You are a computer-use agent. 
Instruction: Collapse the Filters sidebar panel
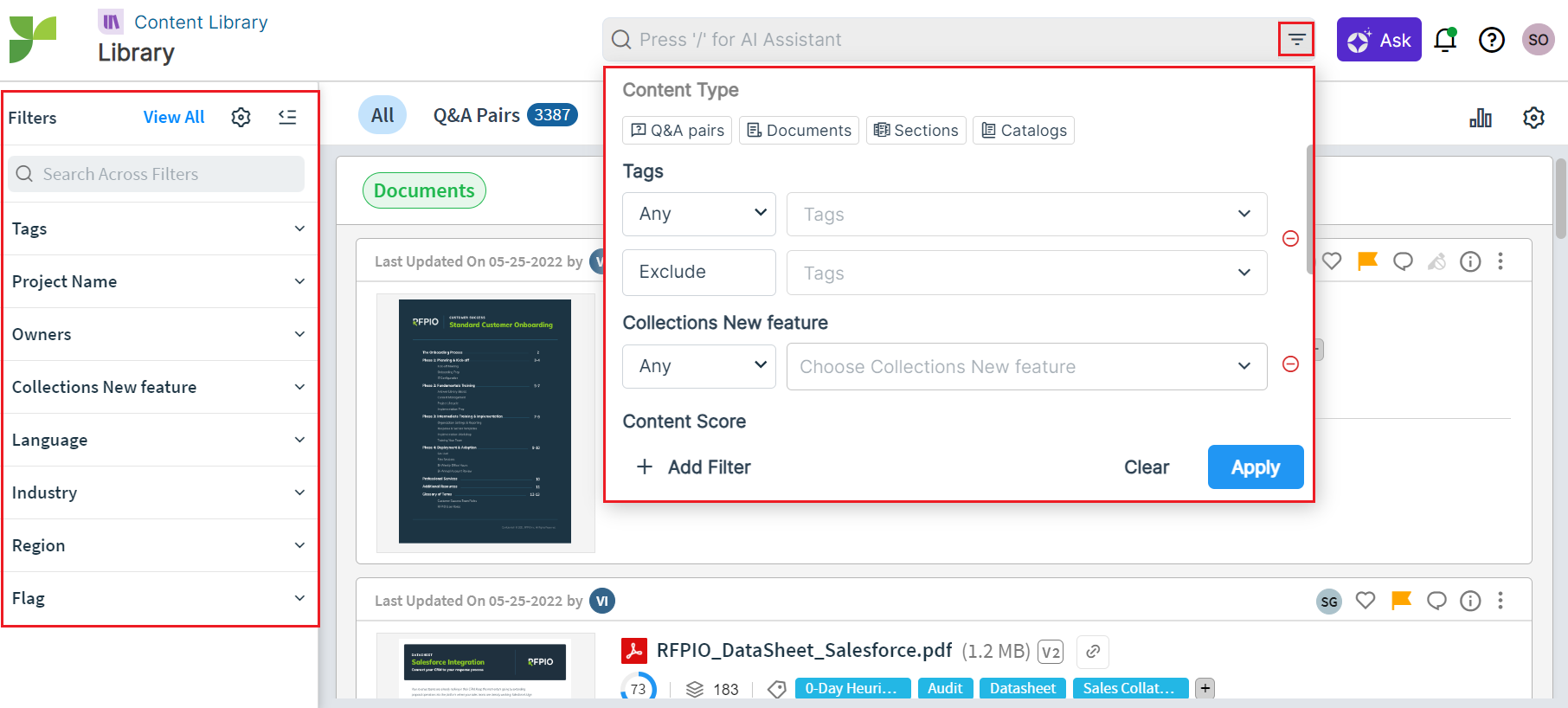click(x=287, y=117)
